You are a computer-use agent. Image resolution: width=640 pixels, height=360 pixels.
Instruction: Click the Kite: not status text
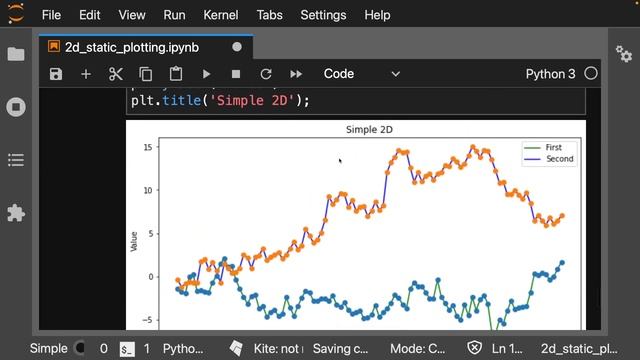click(278, 349)
